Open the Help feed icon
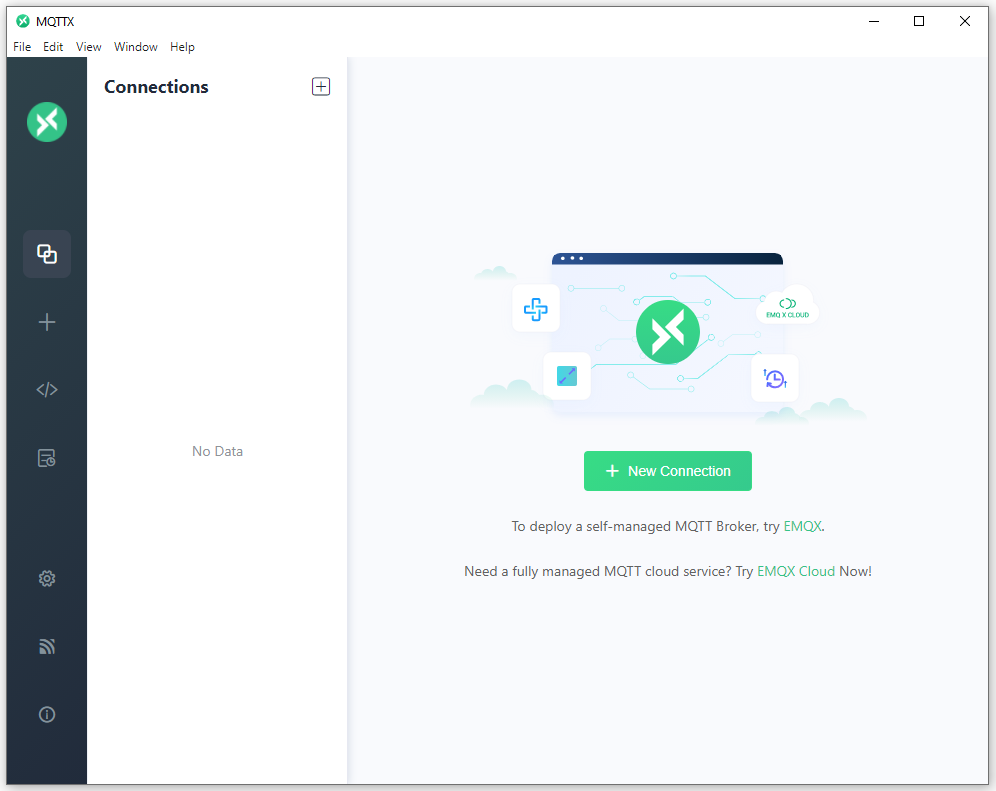 (46, 646)
